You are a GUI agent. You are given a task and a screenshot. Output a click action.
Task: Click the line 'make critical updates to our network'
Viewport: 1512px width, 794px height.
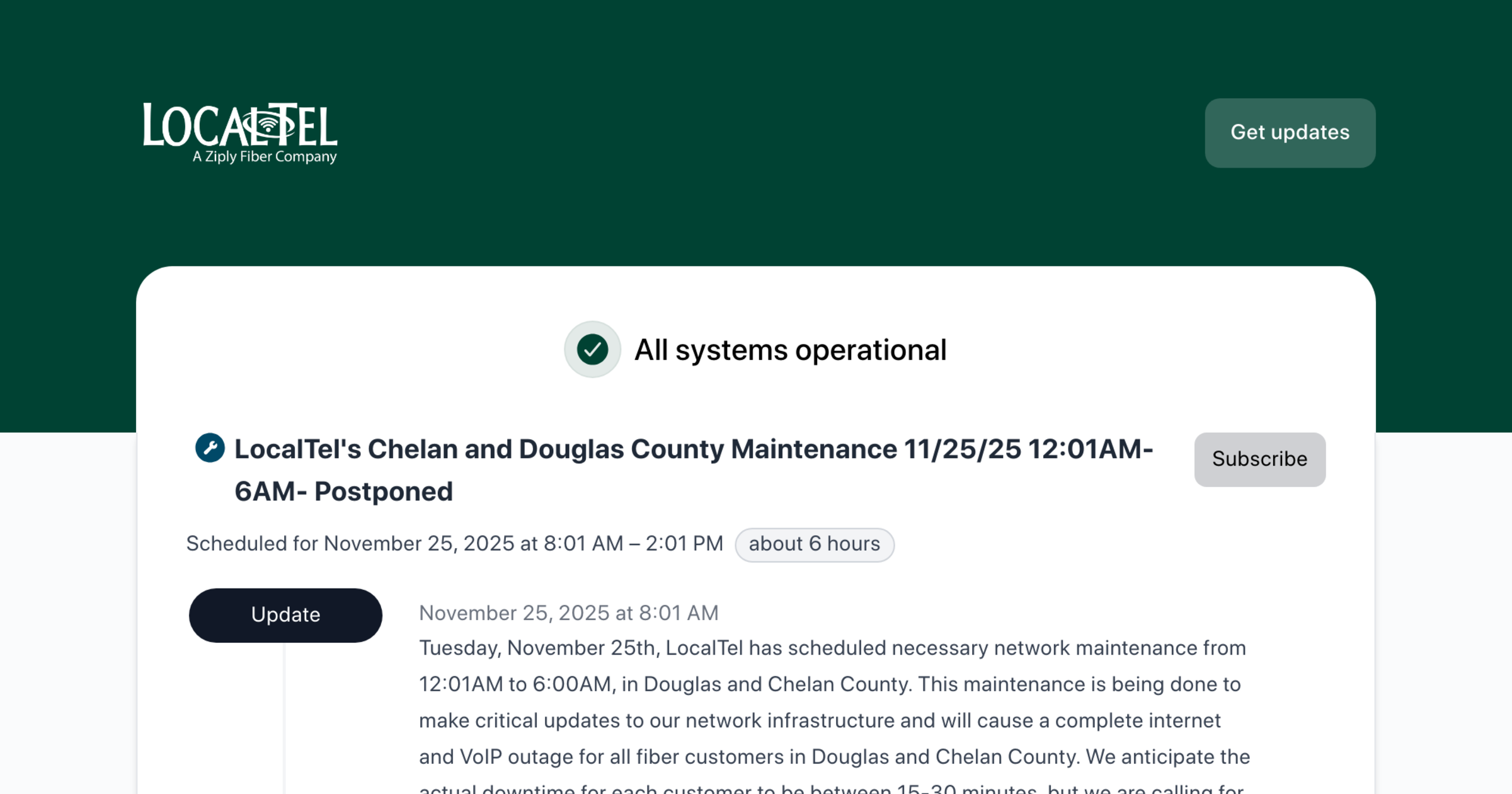(819, 721)
